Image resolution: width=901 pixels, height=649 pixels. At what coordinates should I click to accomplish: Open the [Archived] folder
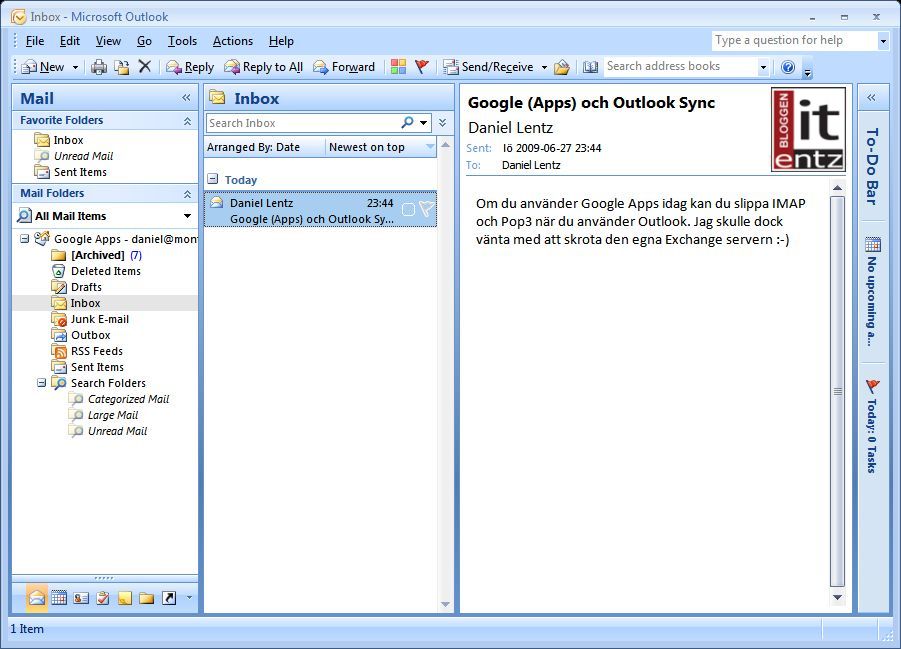pos(97,255)
